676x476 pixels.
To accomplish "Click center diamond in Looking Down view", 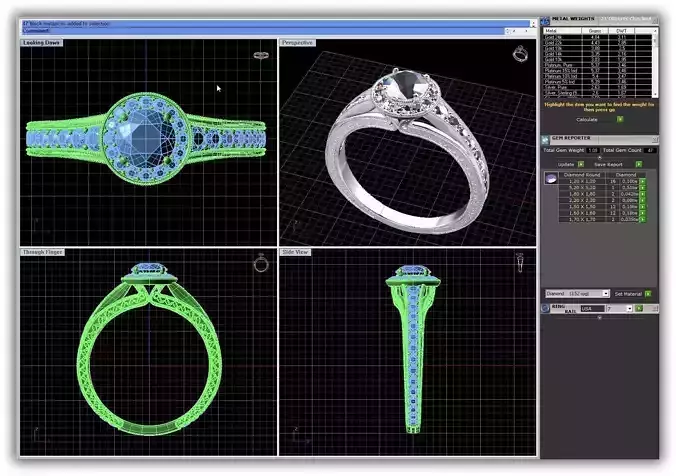I will point(147,139).
